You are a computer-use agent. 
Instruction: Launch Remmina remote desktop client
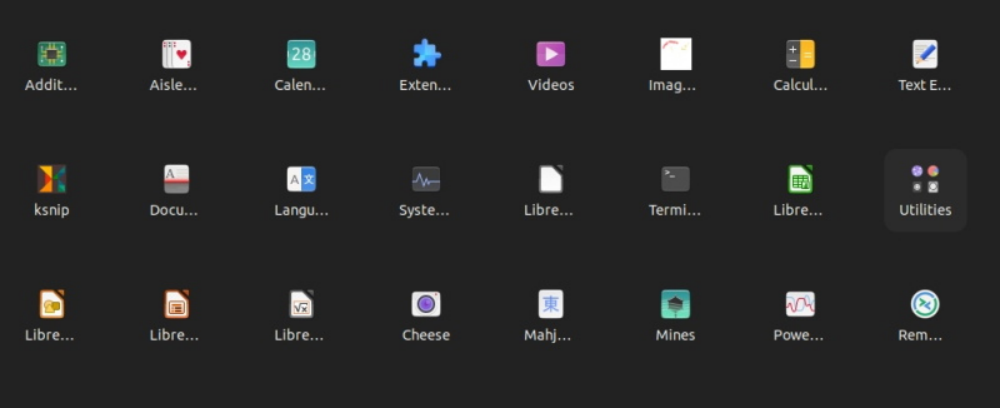pyautogui.click(x=925, y=304)
